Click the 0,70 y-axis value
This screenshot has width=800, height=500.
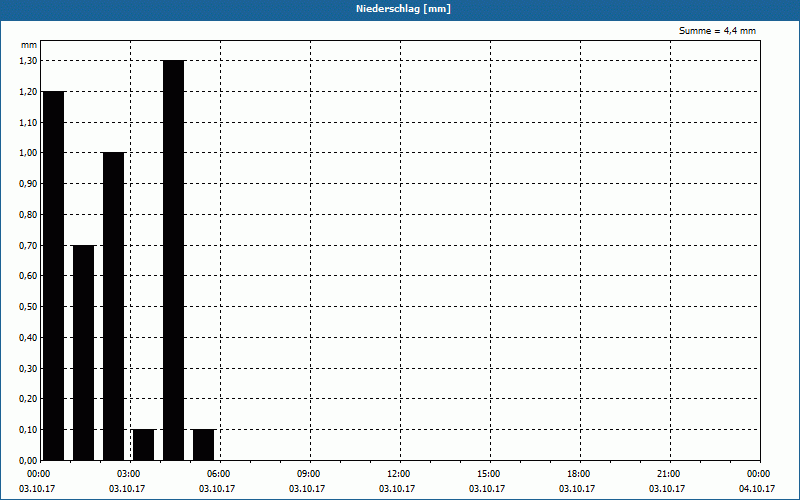coord(28,245)
